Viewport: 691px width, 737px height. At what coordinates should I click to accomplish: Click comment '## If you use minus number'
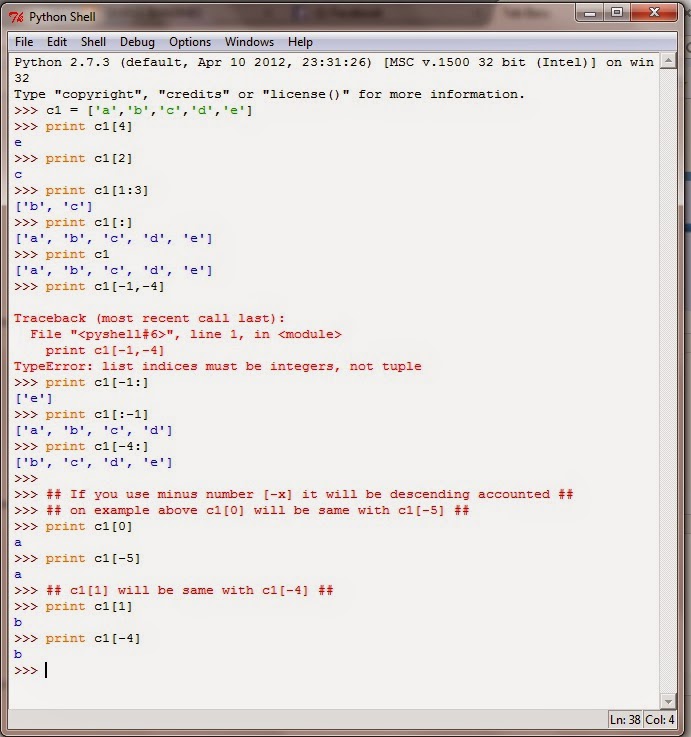[x=310, y=494]
